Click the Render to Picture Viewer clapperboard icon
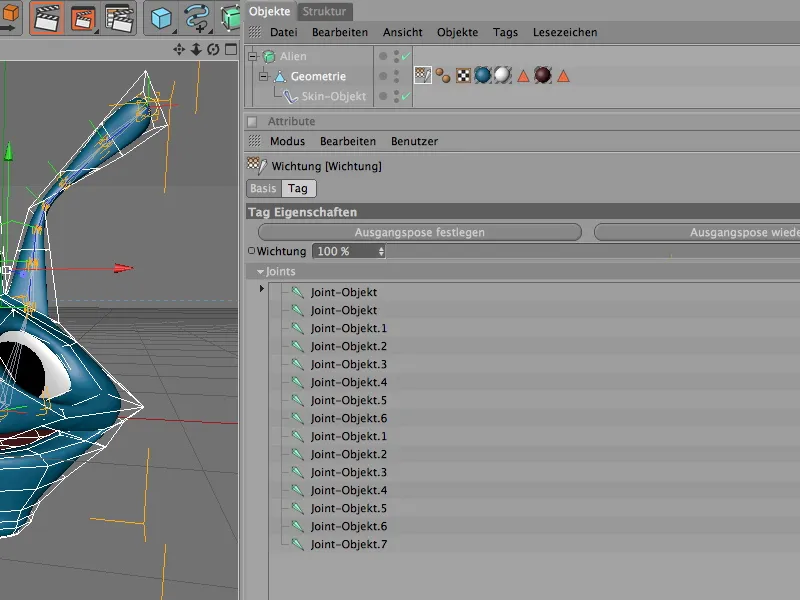The height and width of the screenshot is (600, 800). coord(83,18)
